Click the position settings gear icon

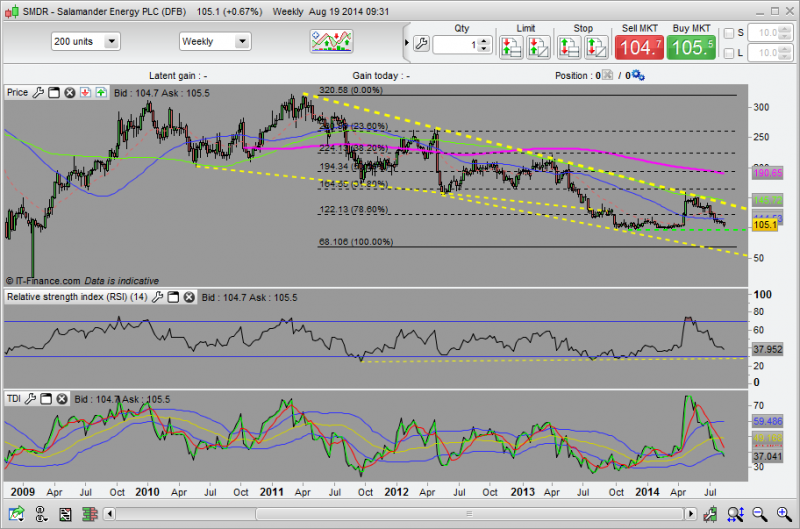click(x=638, y=75)
